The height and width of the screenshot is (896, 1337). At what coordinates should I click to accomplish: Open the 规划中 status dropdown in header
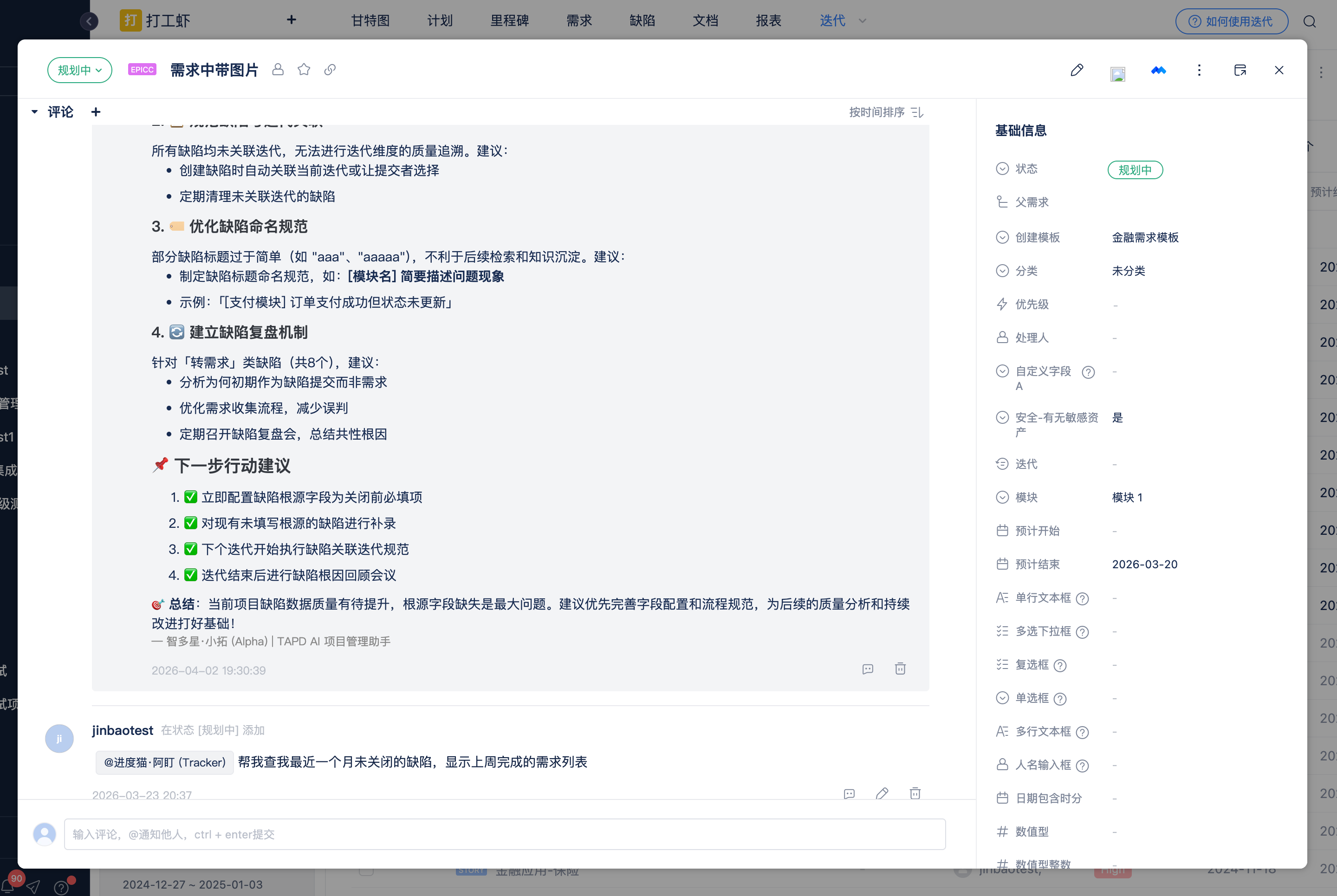79,70
